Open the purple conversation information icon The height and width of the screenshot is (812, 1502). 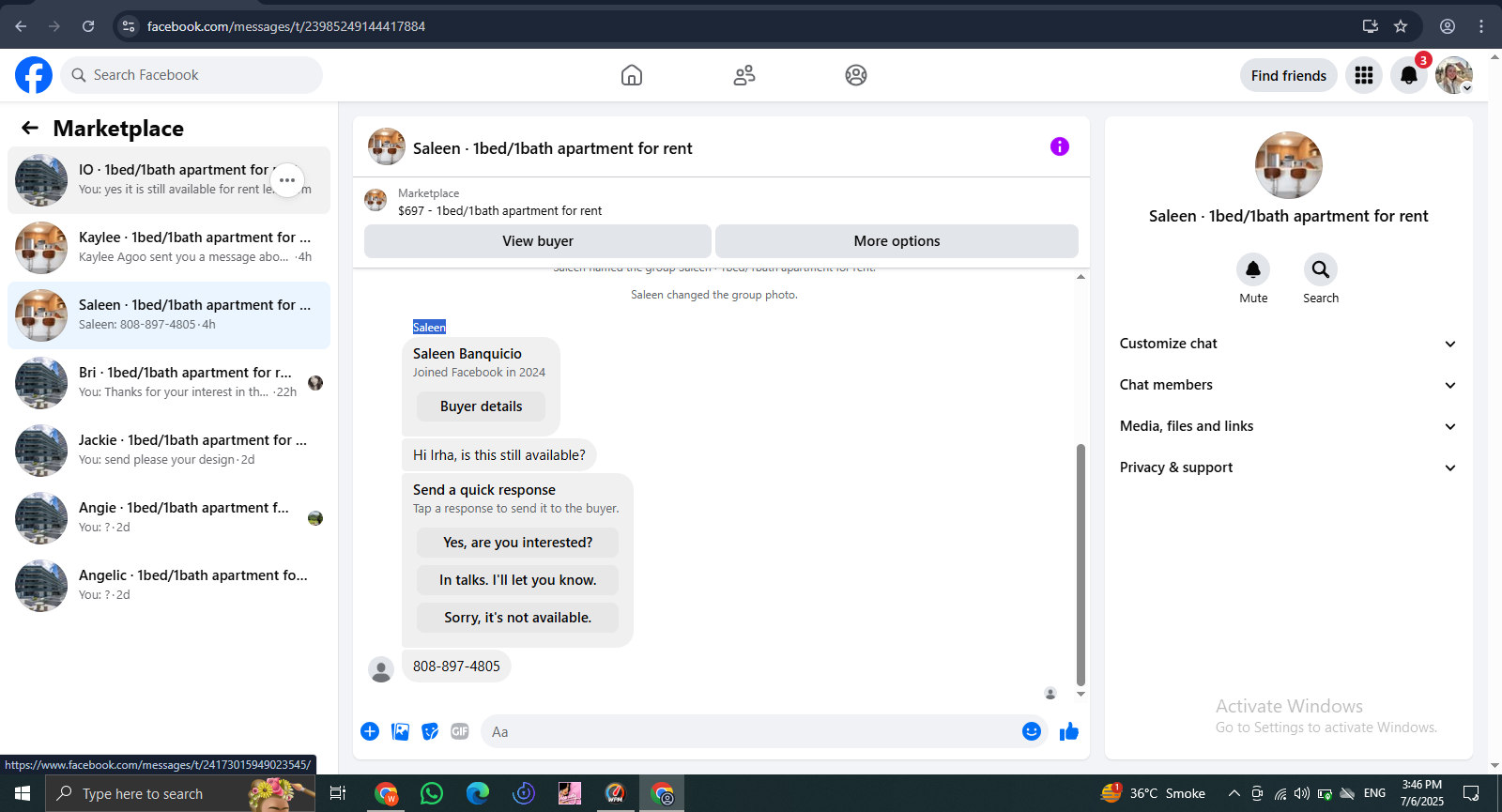click(x=1060, y=146)
